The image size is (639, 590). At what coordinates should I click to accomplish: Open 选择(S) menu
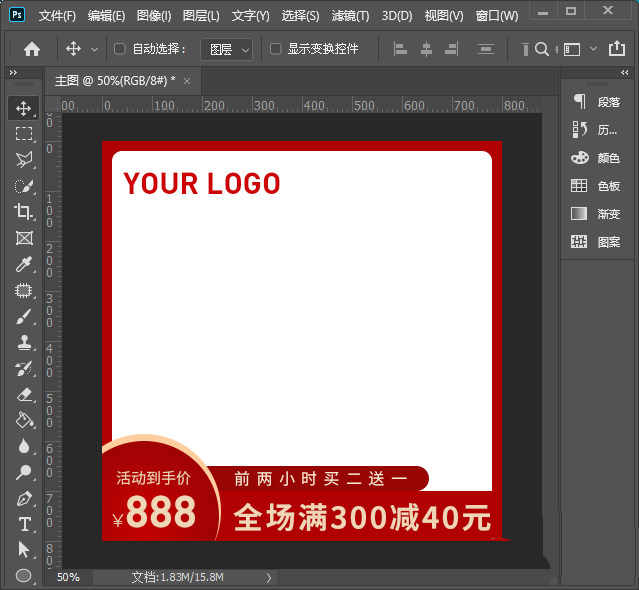tap(300, 15)
